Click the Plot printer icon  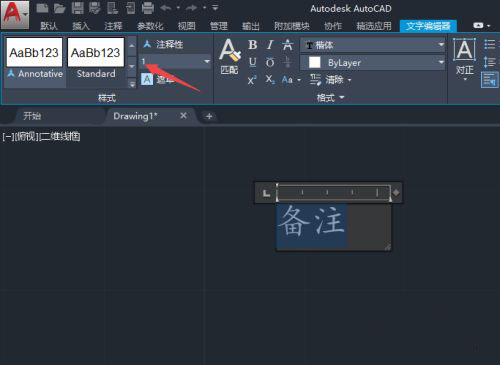pyautogui.click(x=148, y=8)
